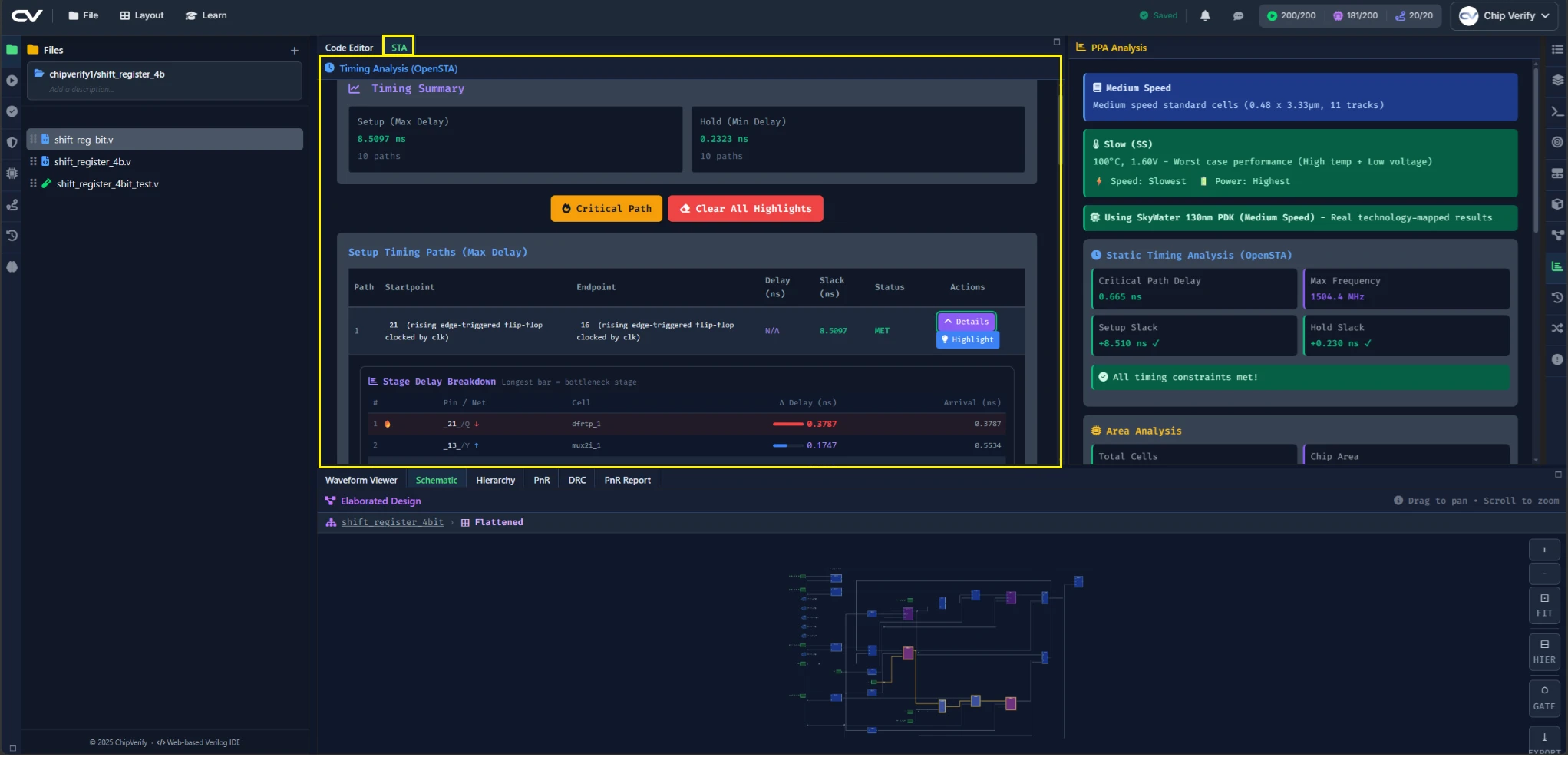Open the history icon in left sidebar
1568x757 pixels.
click(12, 236)
